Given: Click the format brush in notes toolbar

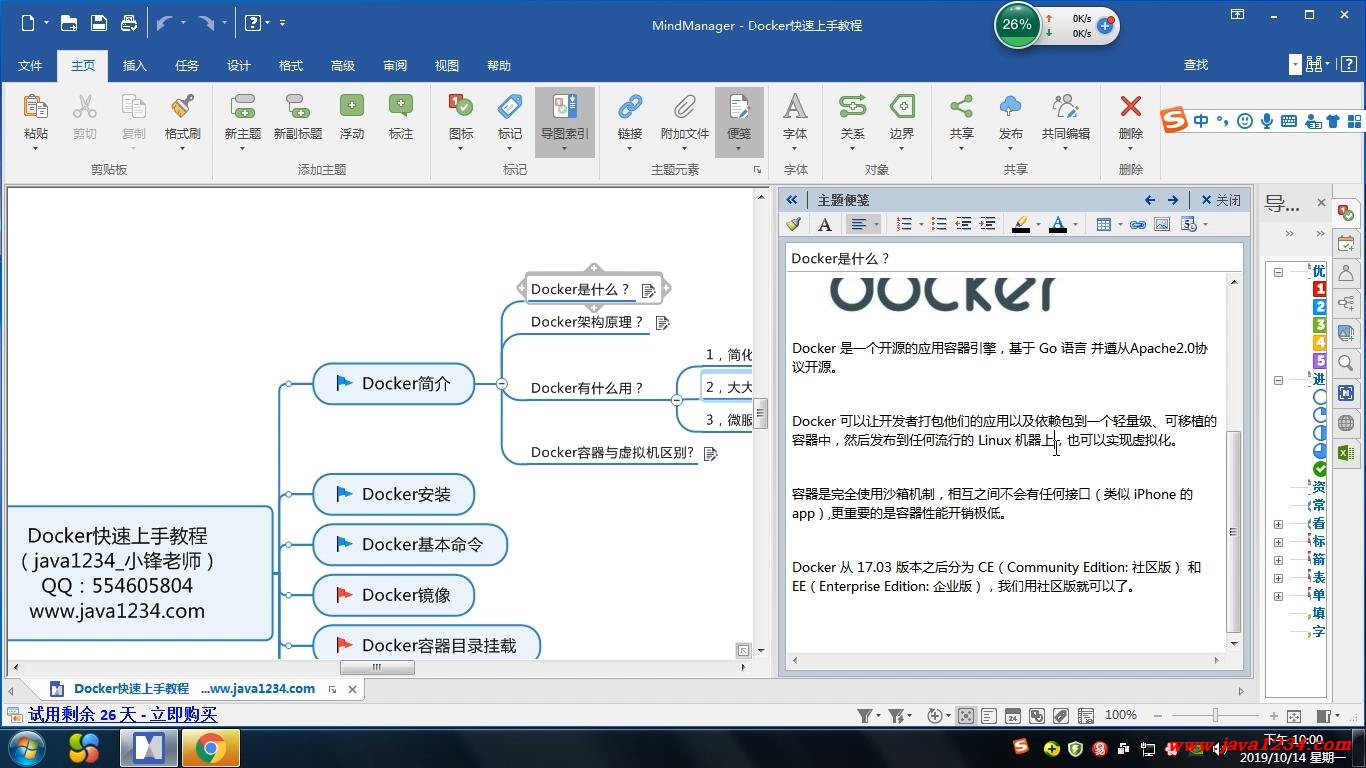Looking at the screenshot, I should (794, 225).
